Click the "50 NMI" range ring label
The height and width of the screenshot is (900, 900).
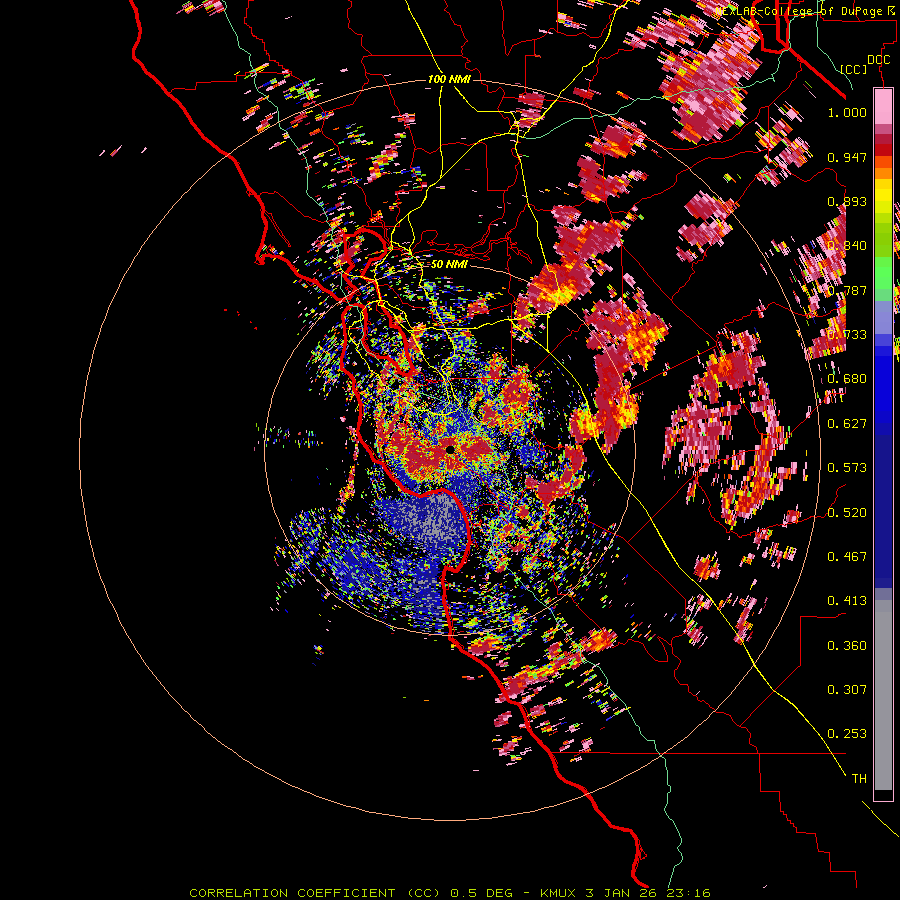tap(449, 264)
